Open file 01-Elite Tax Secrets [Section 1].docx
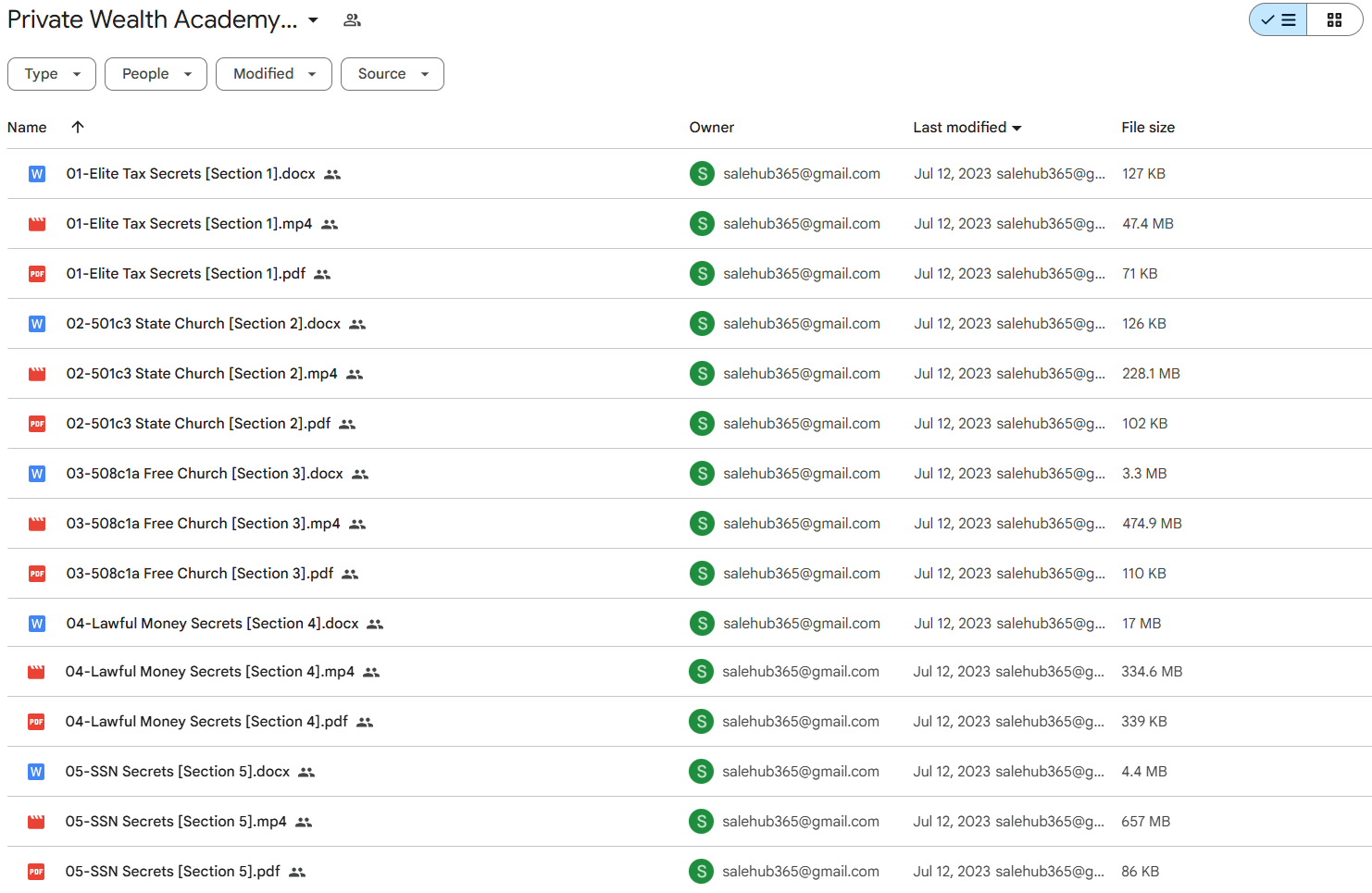This screenshot has height=893, width=1372. tap(191, 174)
